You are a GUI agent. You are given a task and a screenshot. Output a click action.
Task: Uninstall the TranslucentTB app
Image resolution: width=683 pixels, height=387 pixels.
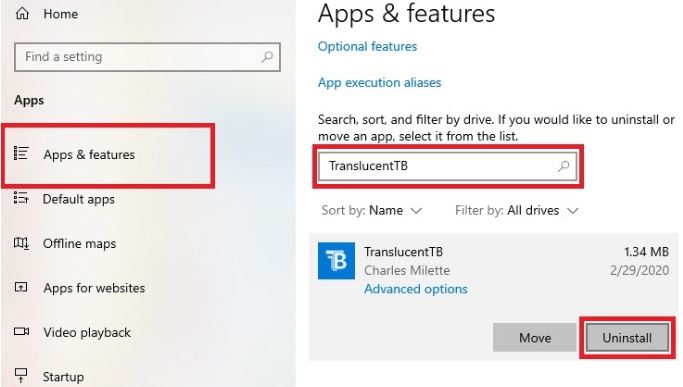pos(627,338)
